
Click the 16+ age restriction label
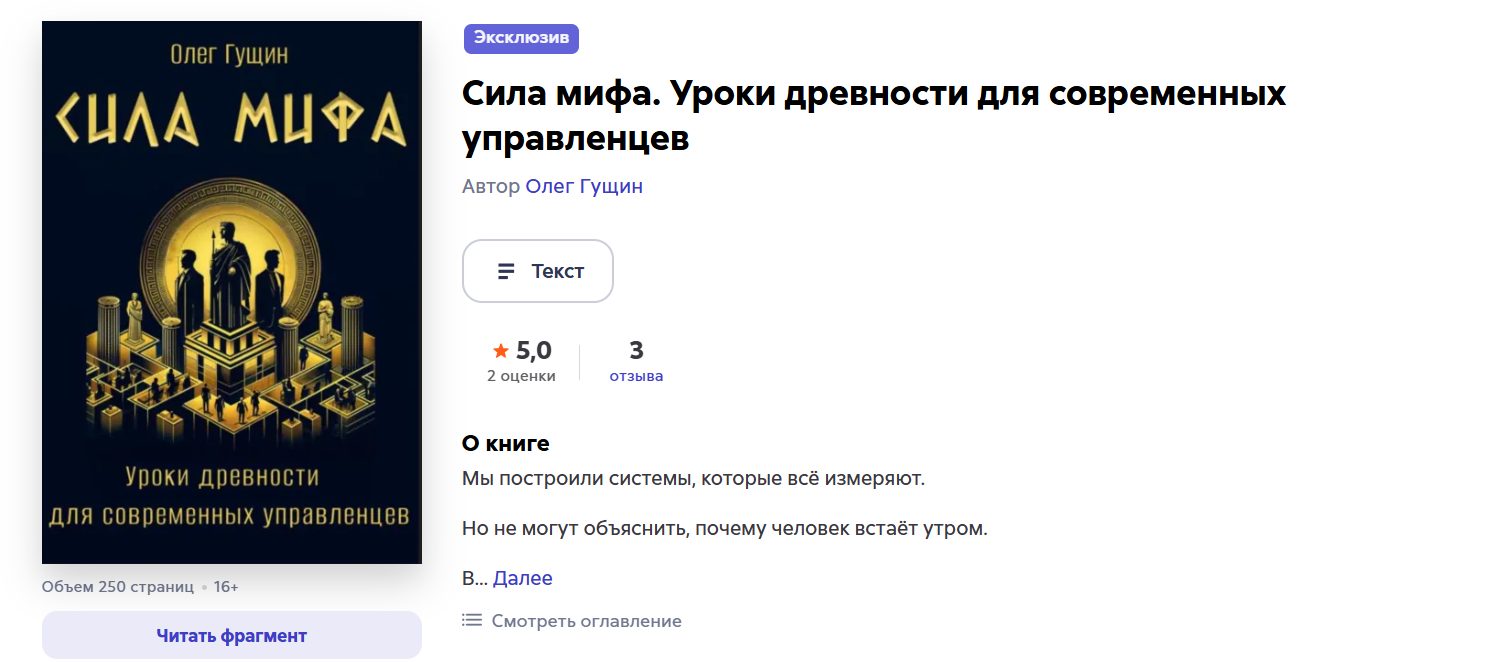[224, 586]
